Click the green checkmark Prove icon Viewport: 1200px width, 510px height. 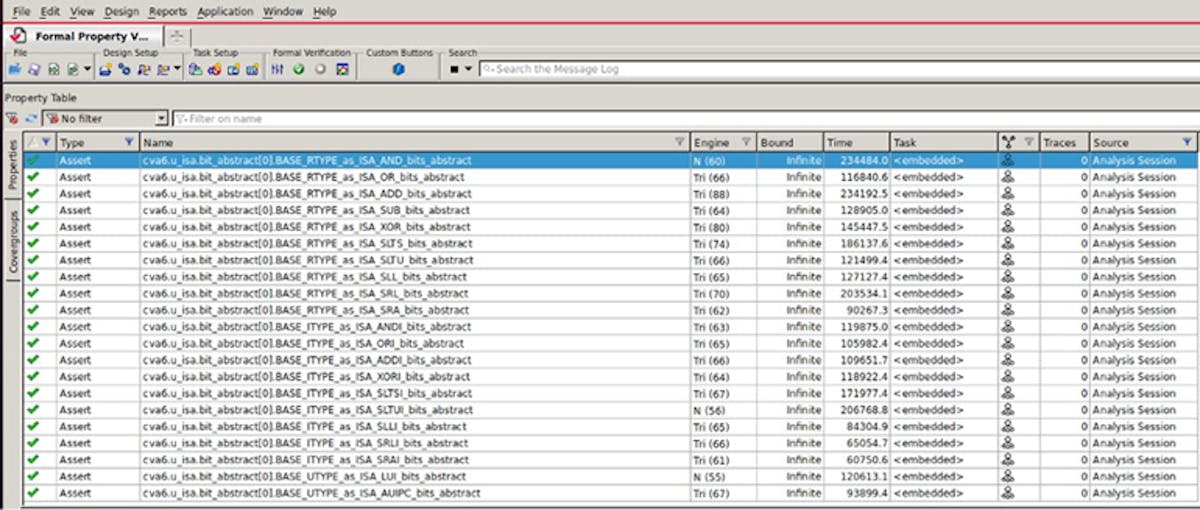(298, 69)
